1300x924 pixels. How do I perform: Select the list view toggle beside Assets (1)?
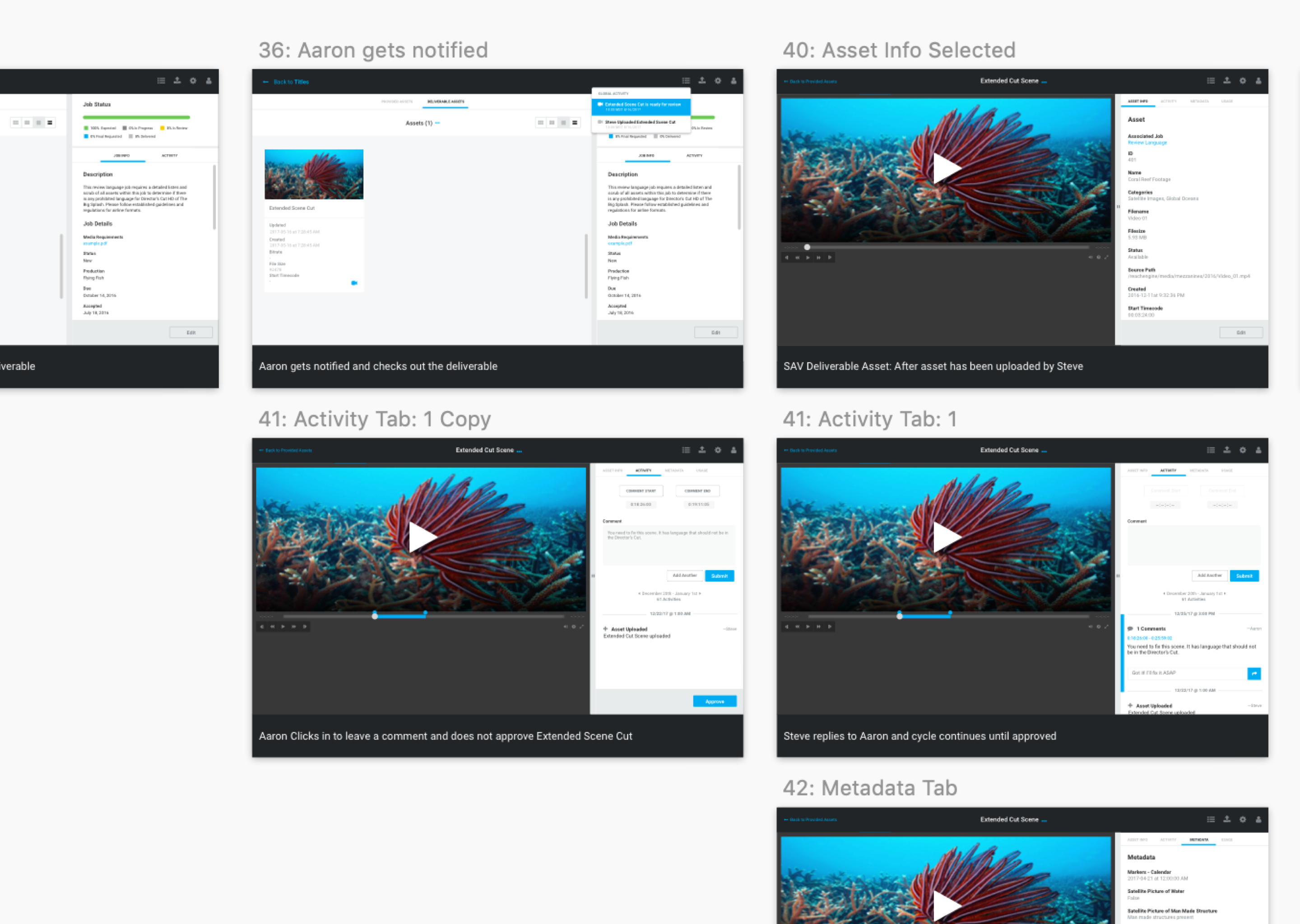click(x=575, y=122)
